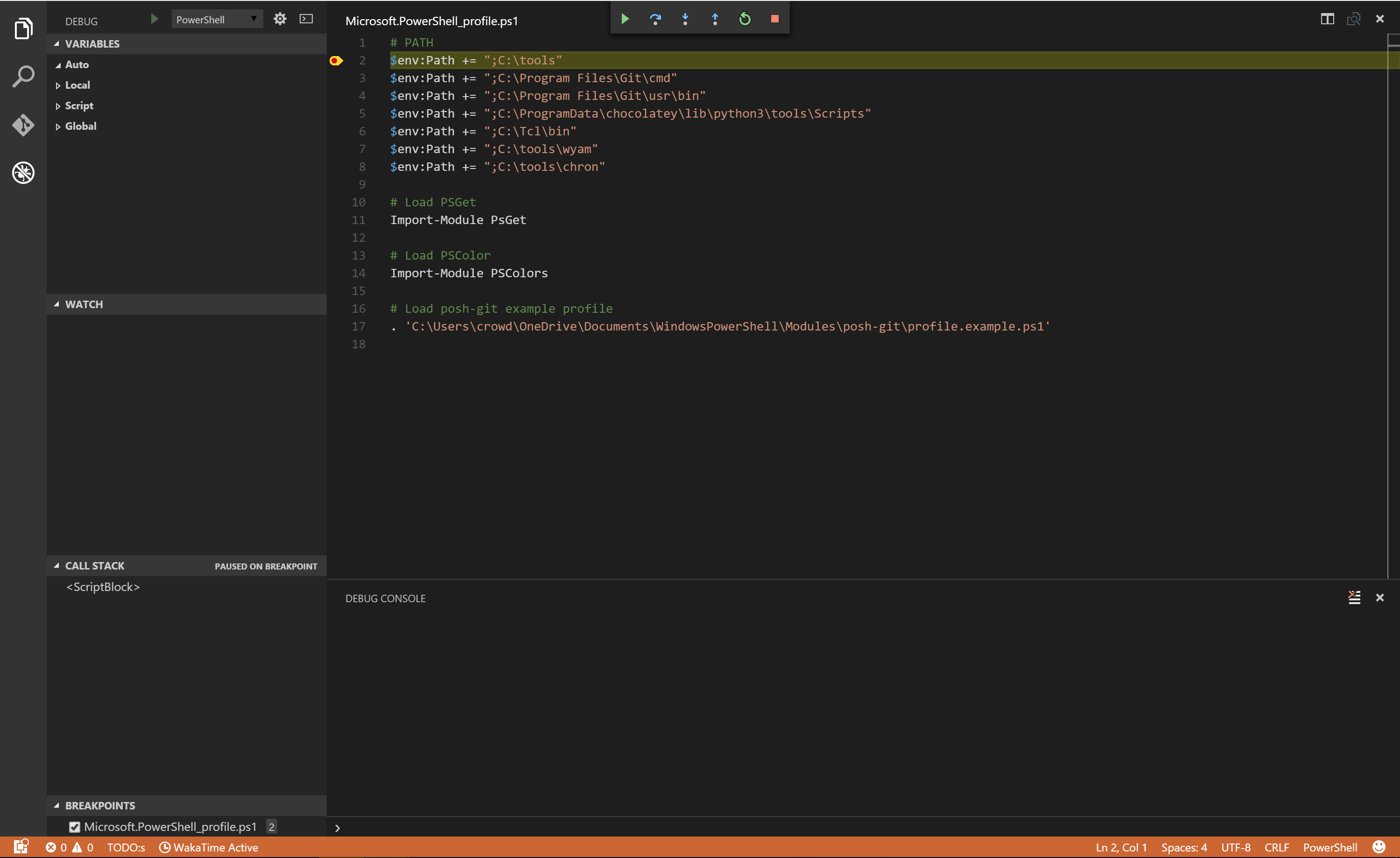Open errors count in status bar
Image resolution: width=1400 pixels, height=858 pixels.
[x=56, y=847]
